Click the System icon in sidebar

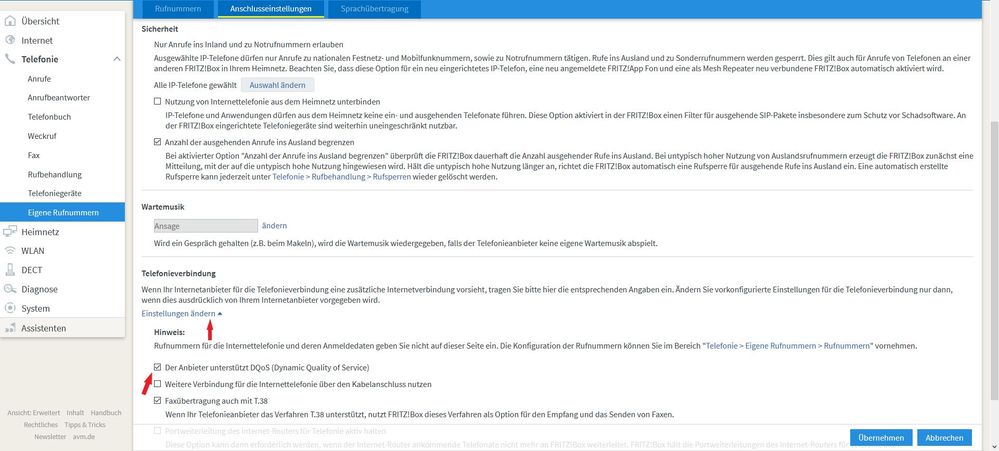10,308
